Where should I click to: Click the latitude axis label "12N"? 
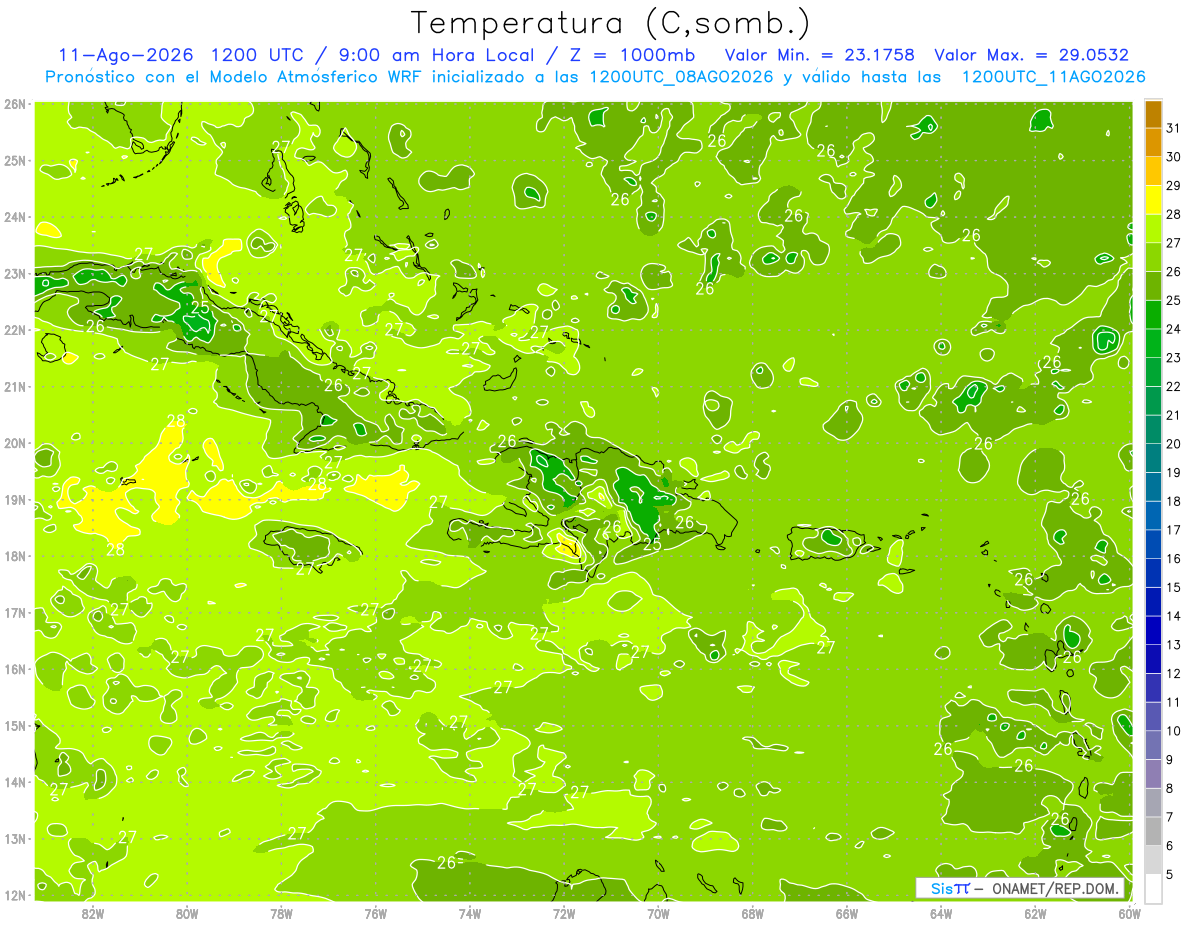coord(14,895)
